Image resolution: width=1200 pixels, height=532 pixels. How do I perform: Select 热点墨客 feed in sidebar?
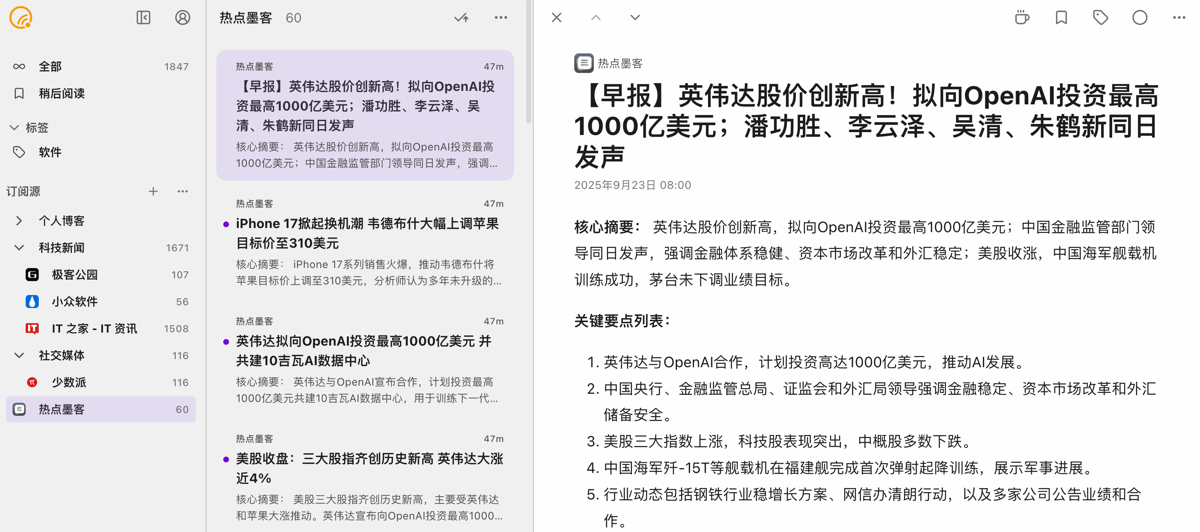pyautogui.click(x=101, y=409)
